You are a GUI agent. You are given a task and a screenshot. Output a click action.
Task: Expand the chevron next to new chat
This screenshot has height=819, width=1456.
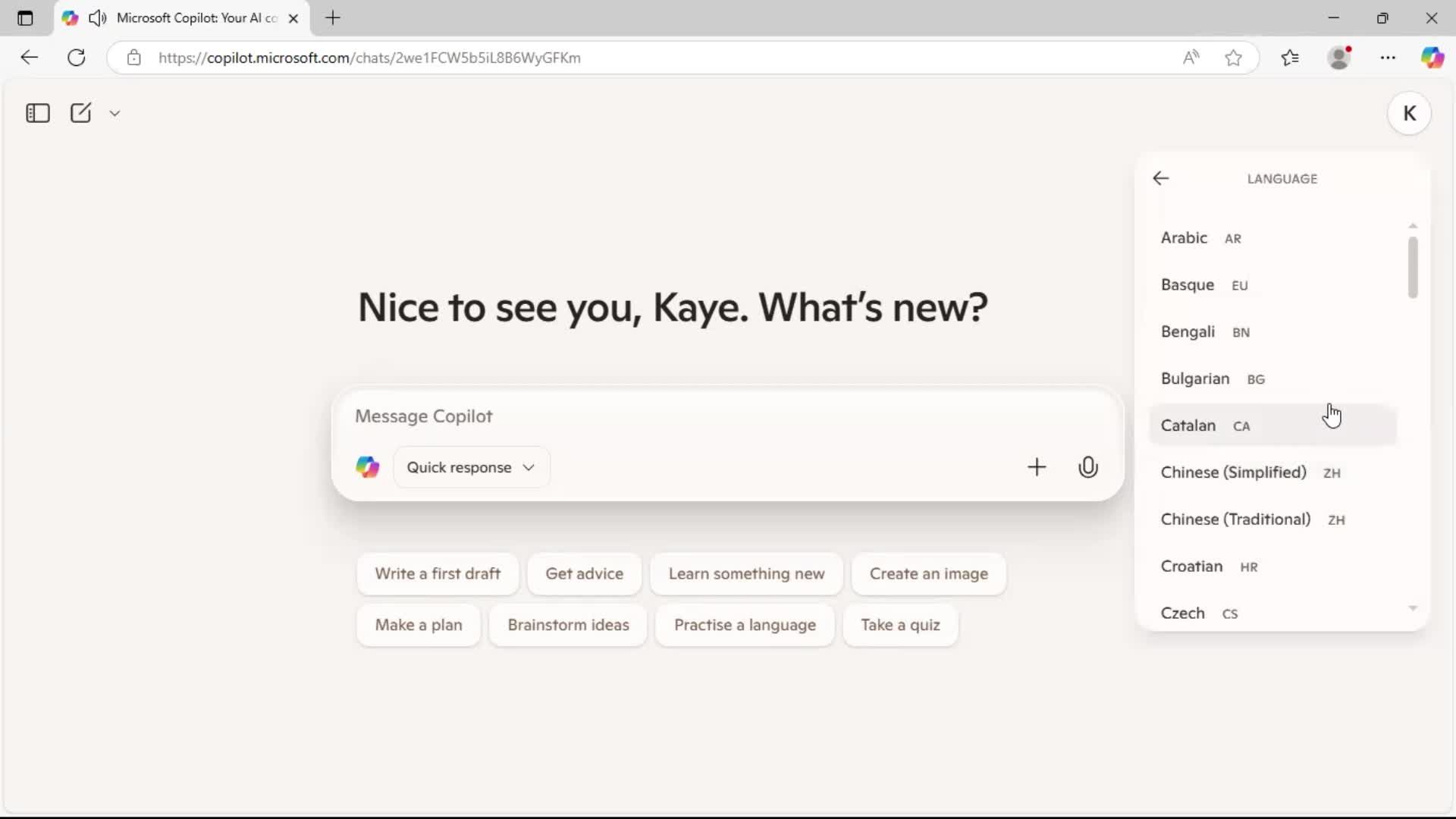click(x=115, y=113)
